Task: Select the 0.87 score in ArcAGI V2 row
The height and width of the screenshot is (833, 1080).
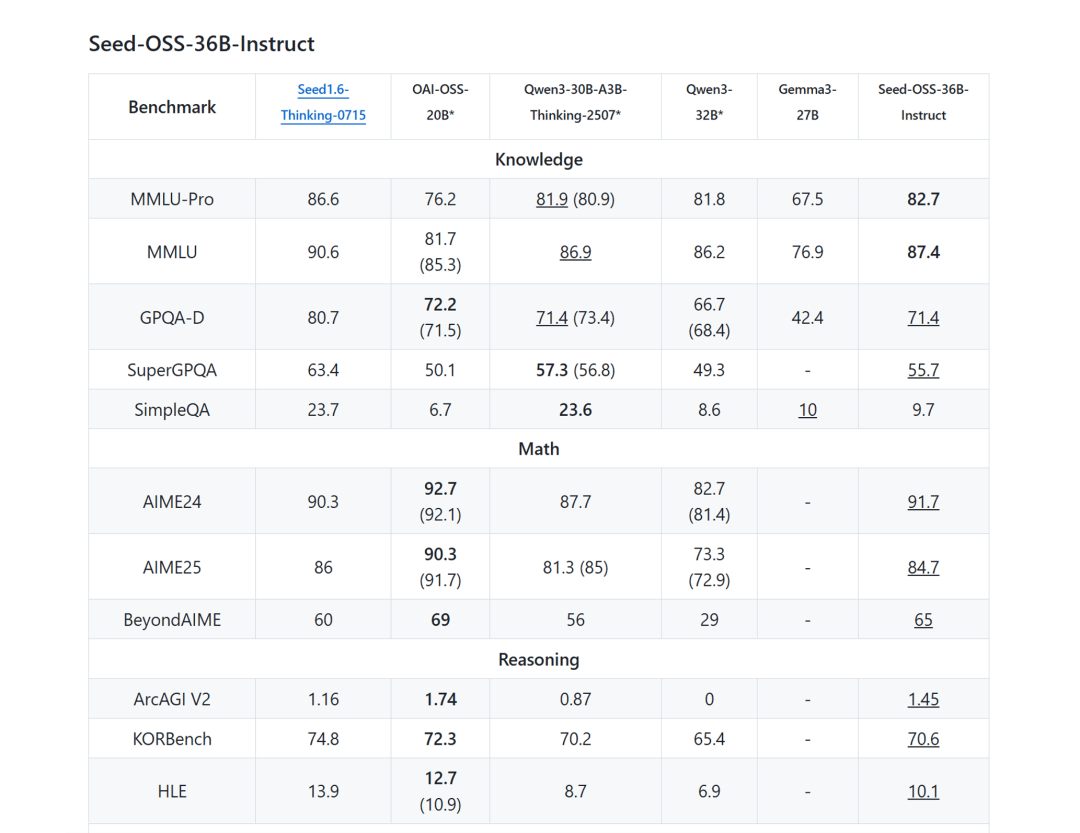Action: 575,699
